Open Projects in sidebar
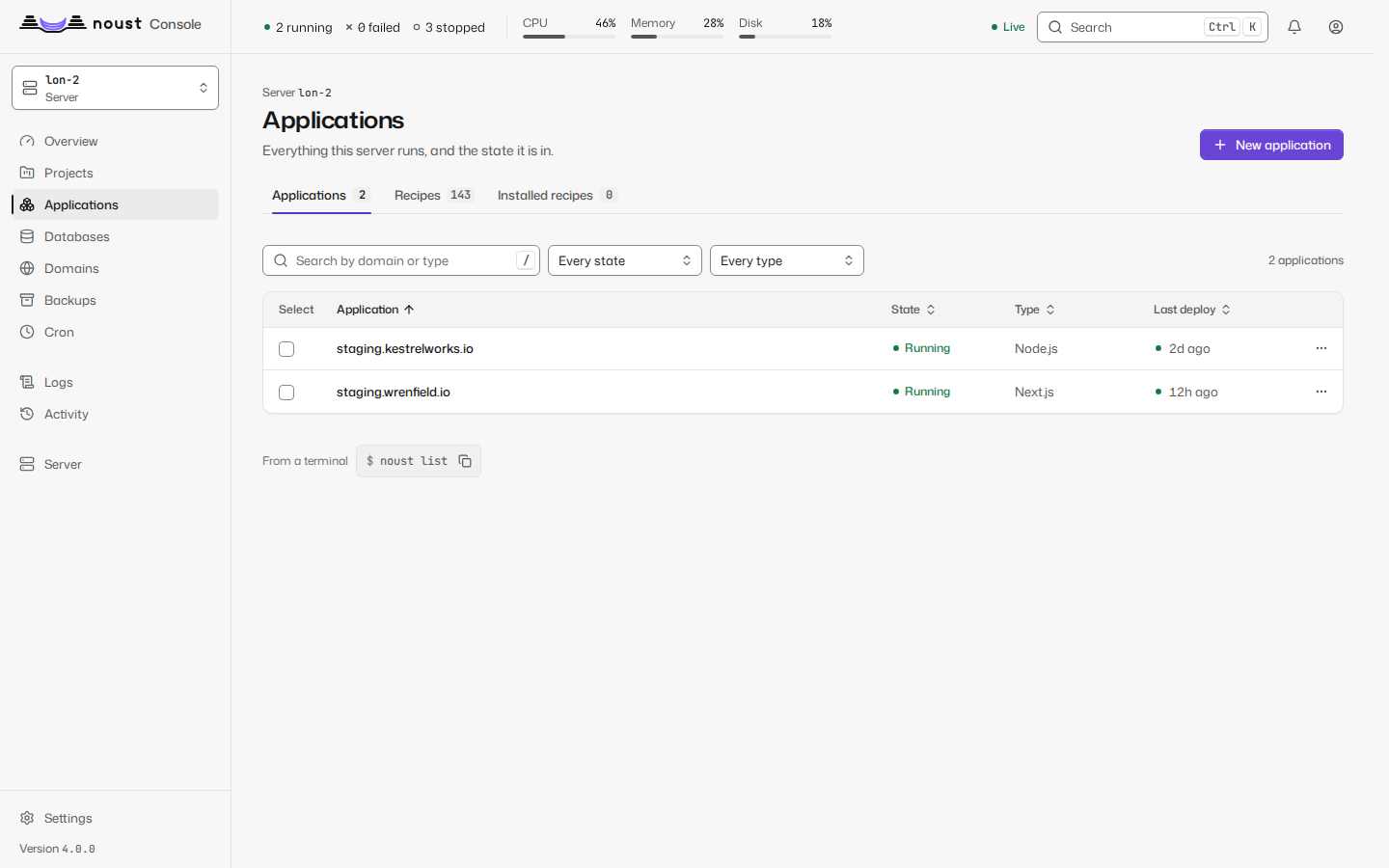The width and height of the screenshot is (1389, 868). [x=115, y=173]
